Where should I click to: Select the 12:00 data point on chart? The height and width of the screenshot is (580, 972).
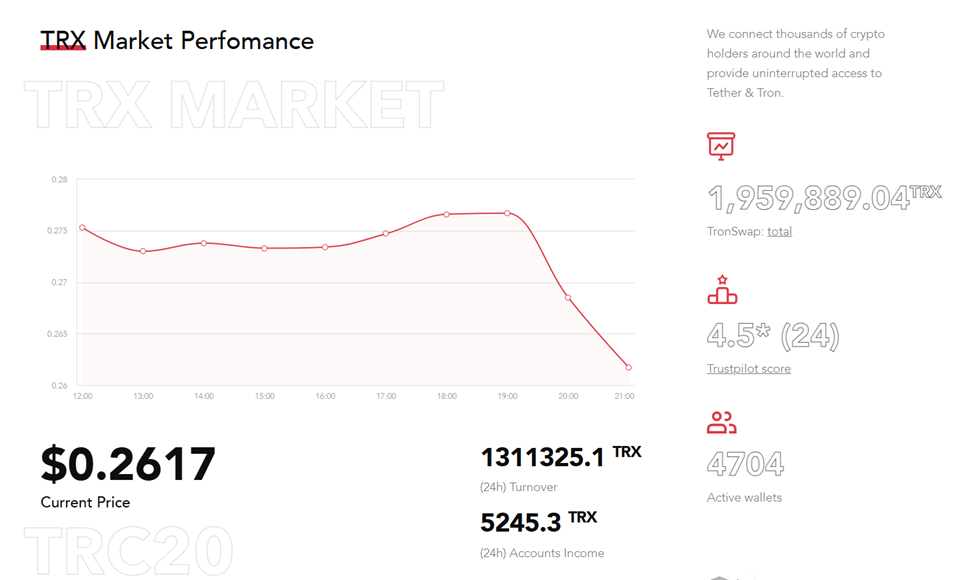click(x=82, y=228)
